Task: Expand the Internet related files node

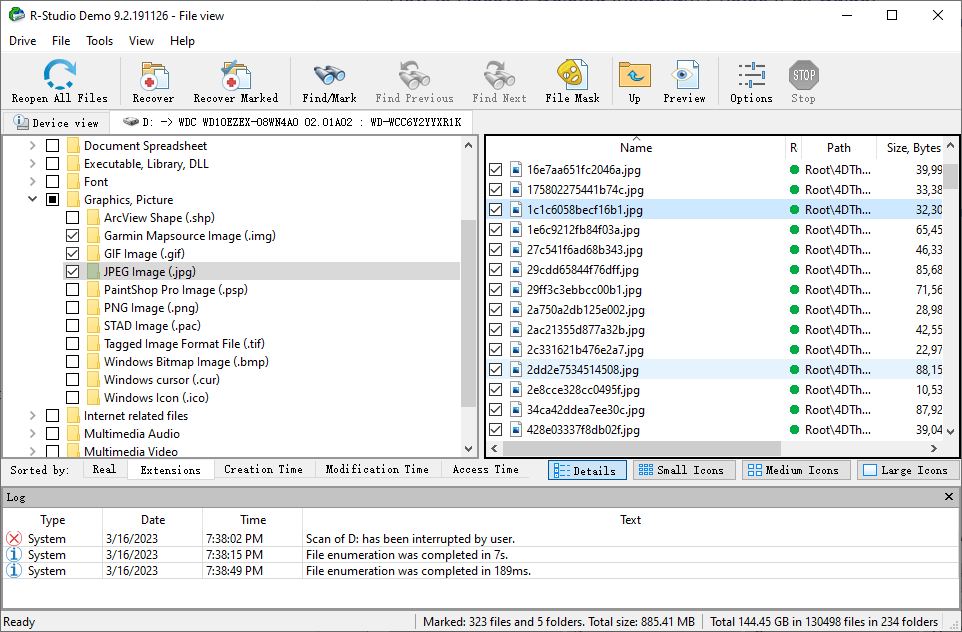Action: 33,415
